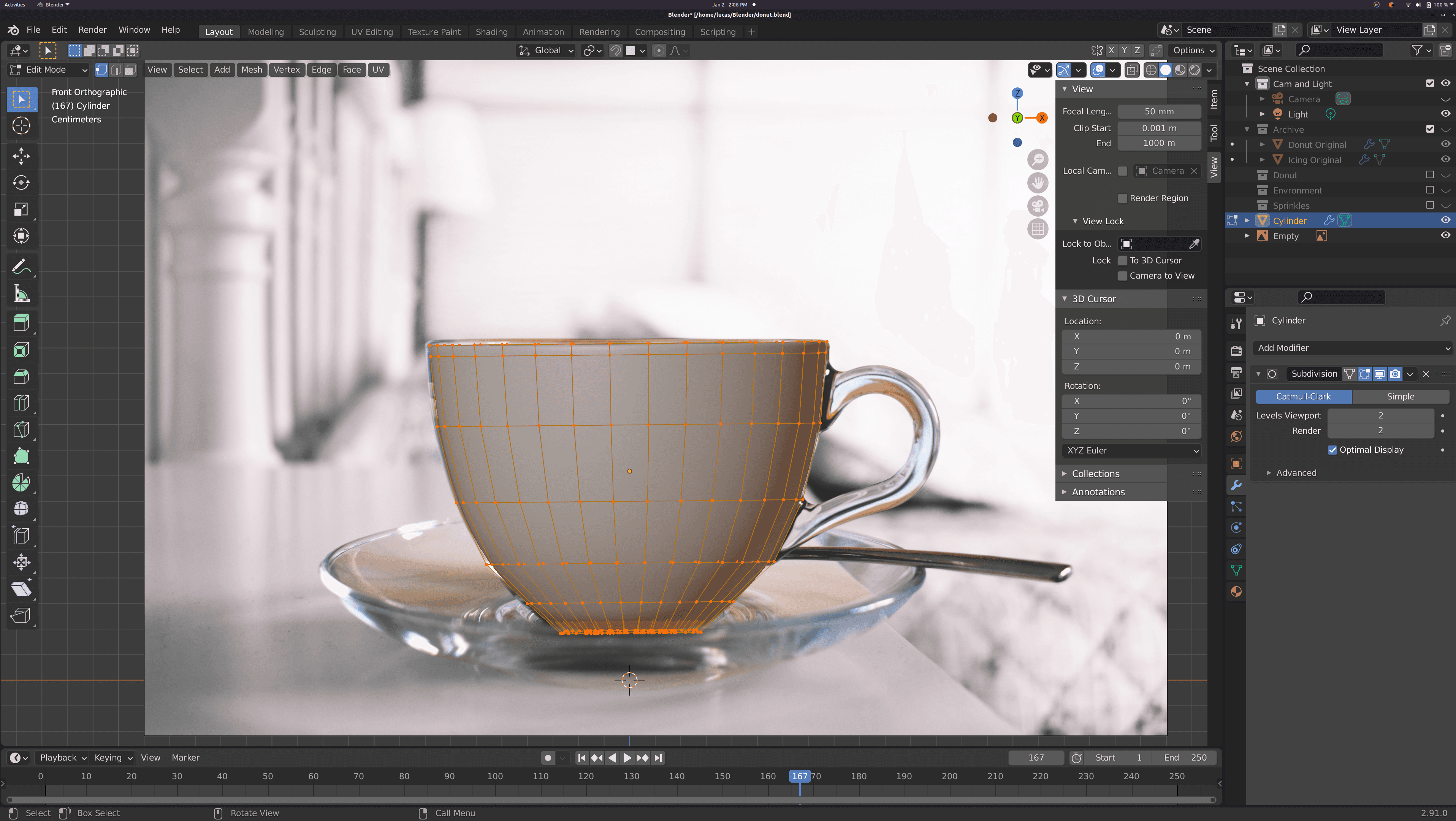1456x821 pixels.
Task: Open the Add Modifier selector
Action: (x=1352, y=348)
